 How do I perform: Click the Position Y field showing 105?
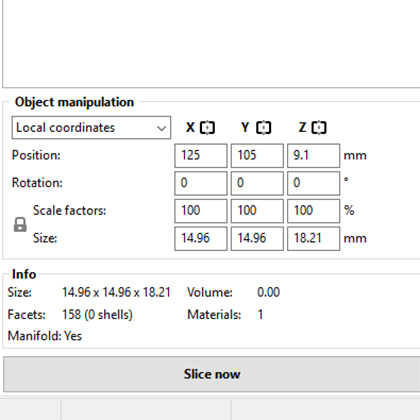click(257, 156)
